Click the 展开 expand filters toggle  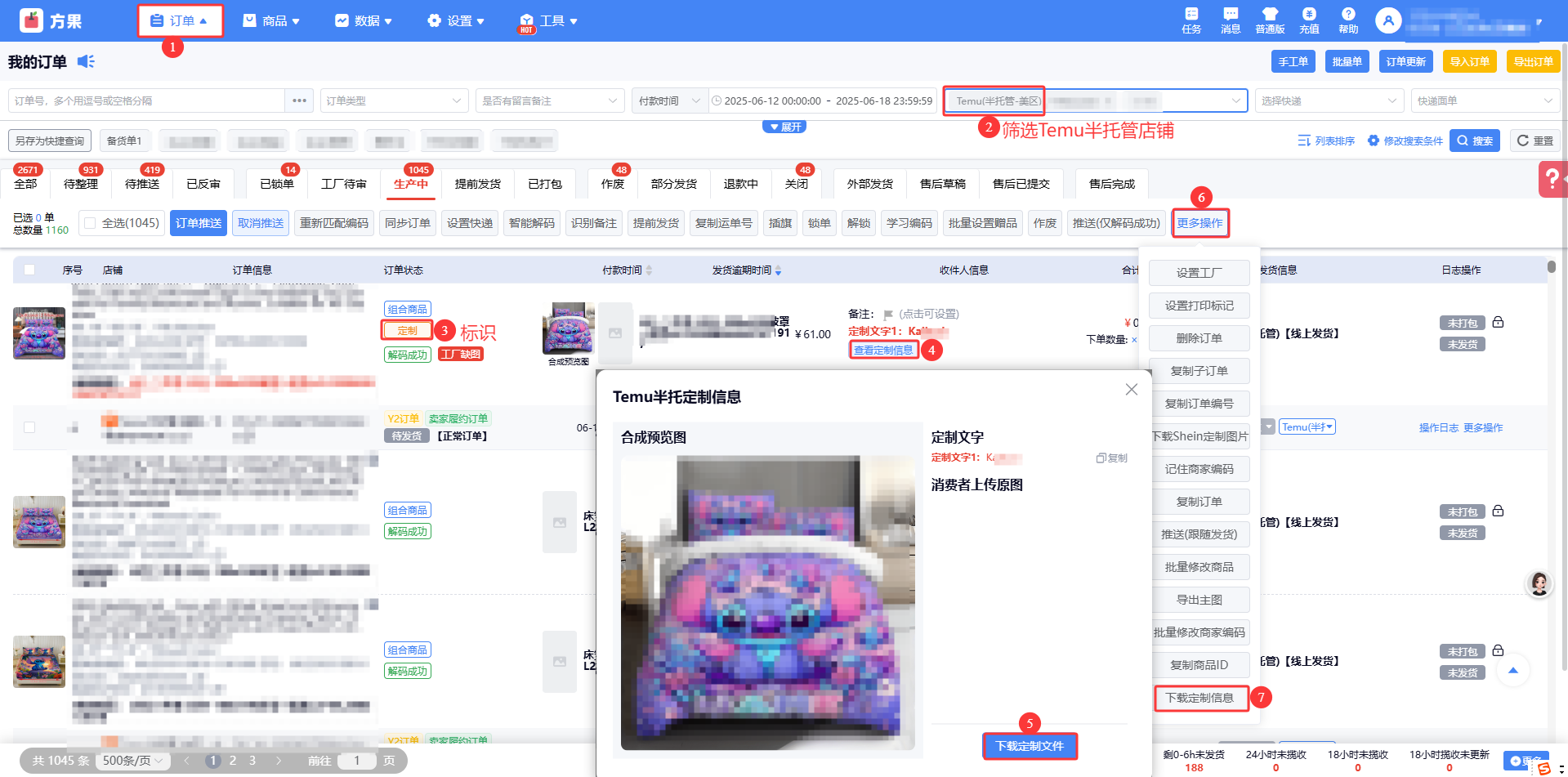(784, 127)
